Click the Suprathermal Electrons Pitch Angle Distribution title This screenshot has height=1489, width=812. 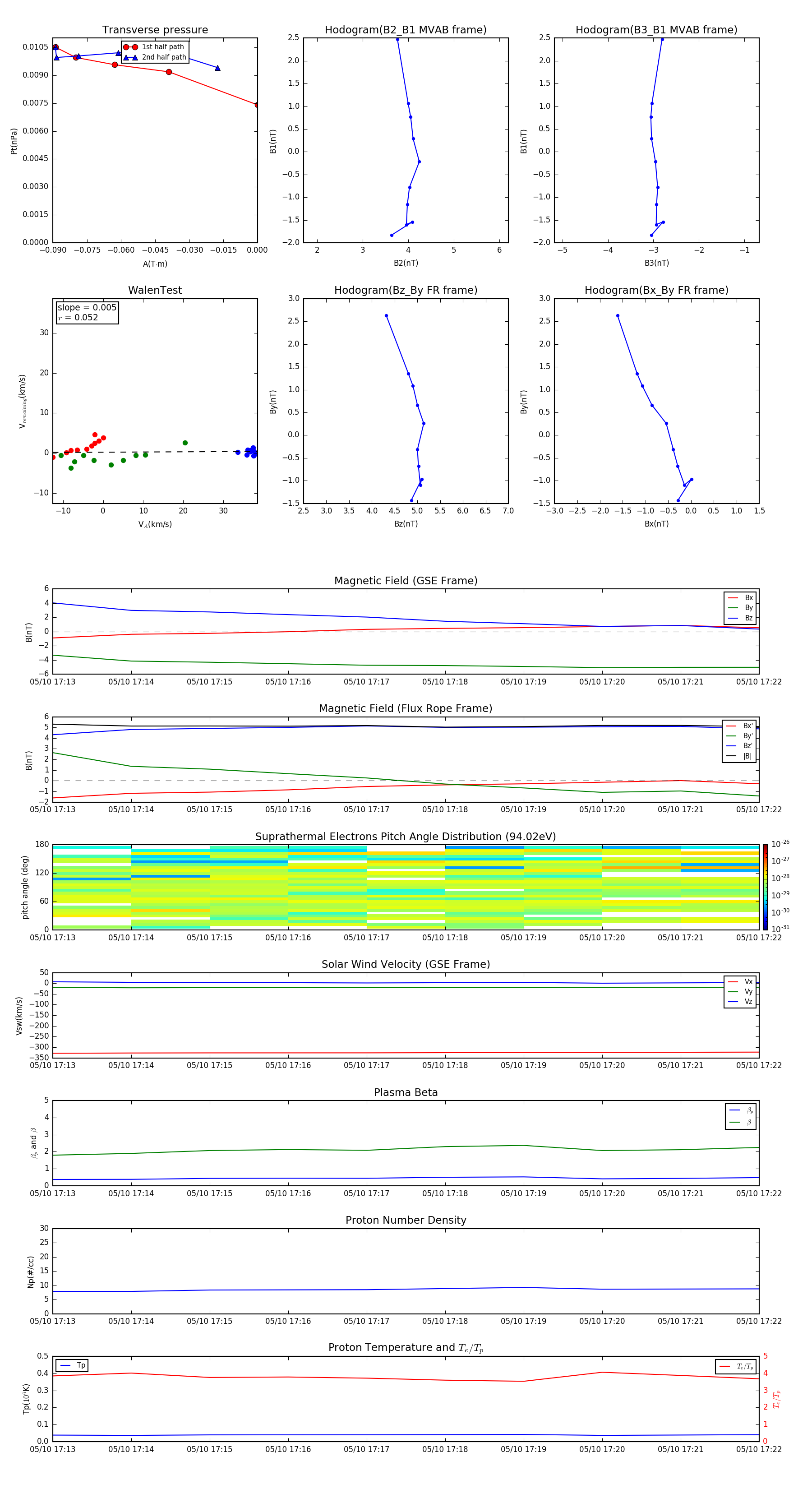(x=406, y=837)
